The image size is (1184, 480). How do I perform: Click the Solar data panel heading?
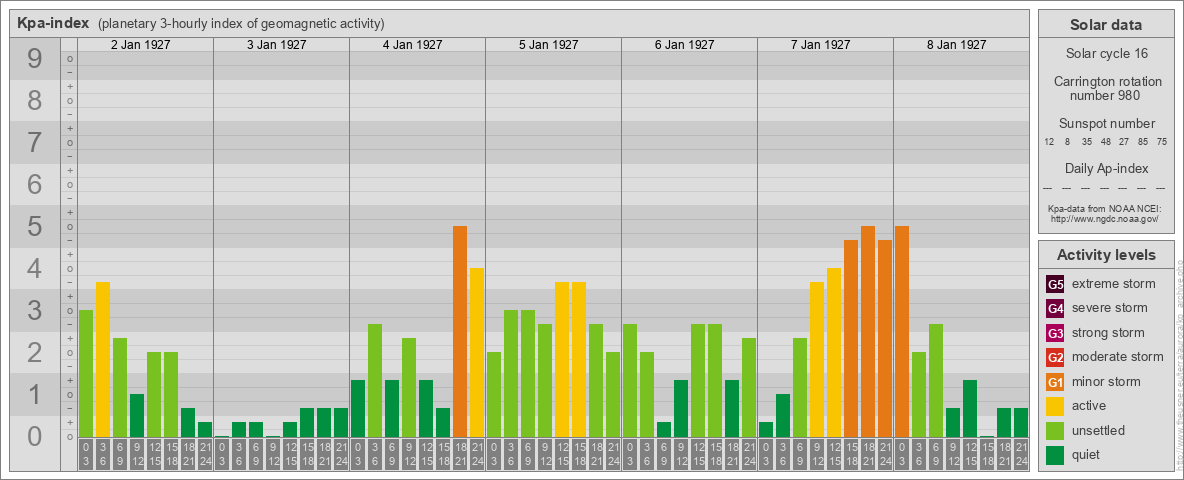click(1105, 25)
